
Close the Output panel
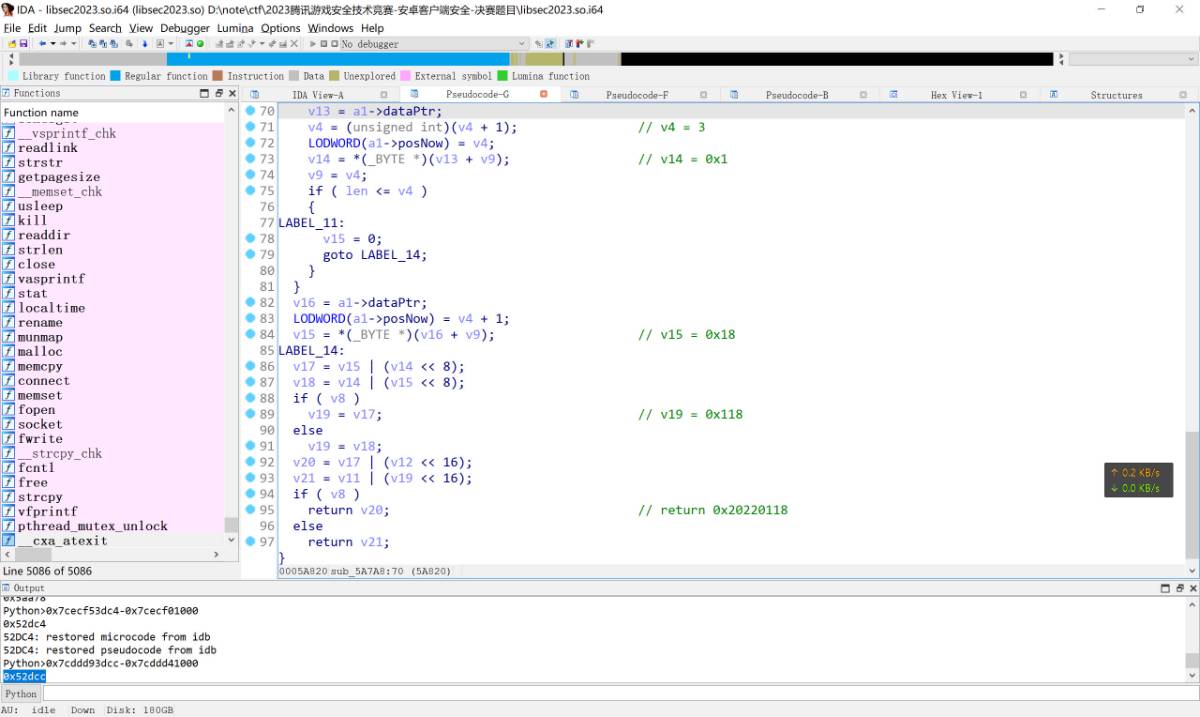pos(1191,588)
